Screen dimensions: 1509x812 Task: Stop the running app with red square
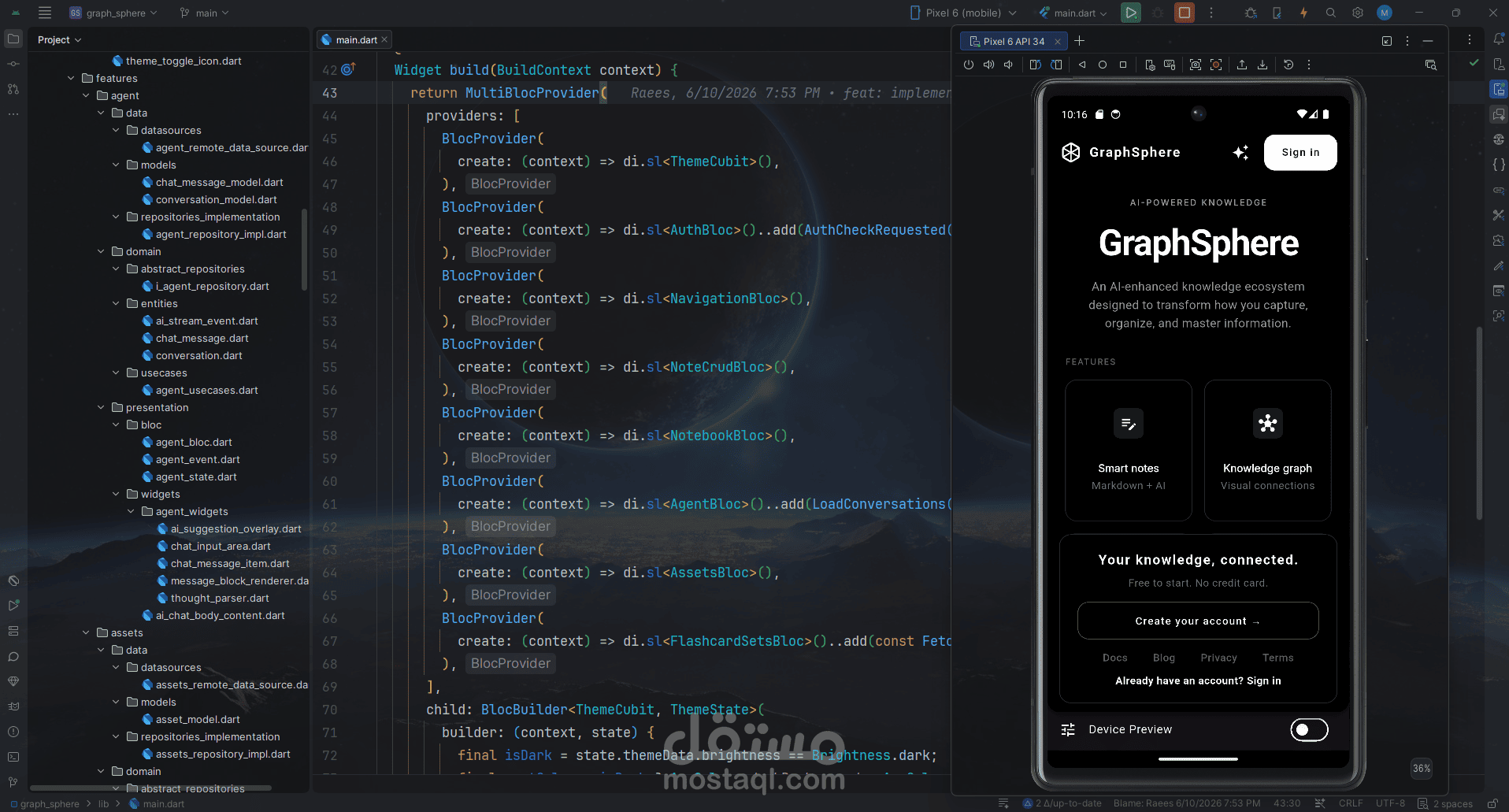coord(1184,13)
